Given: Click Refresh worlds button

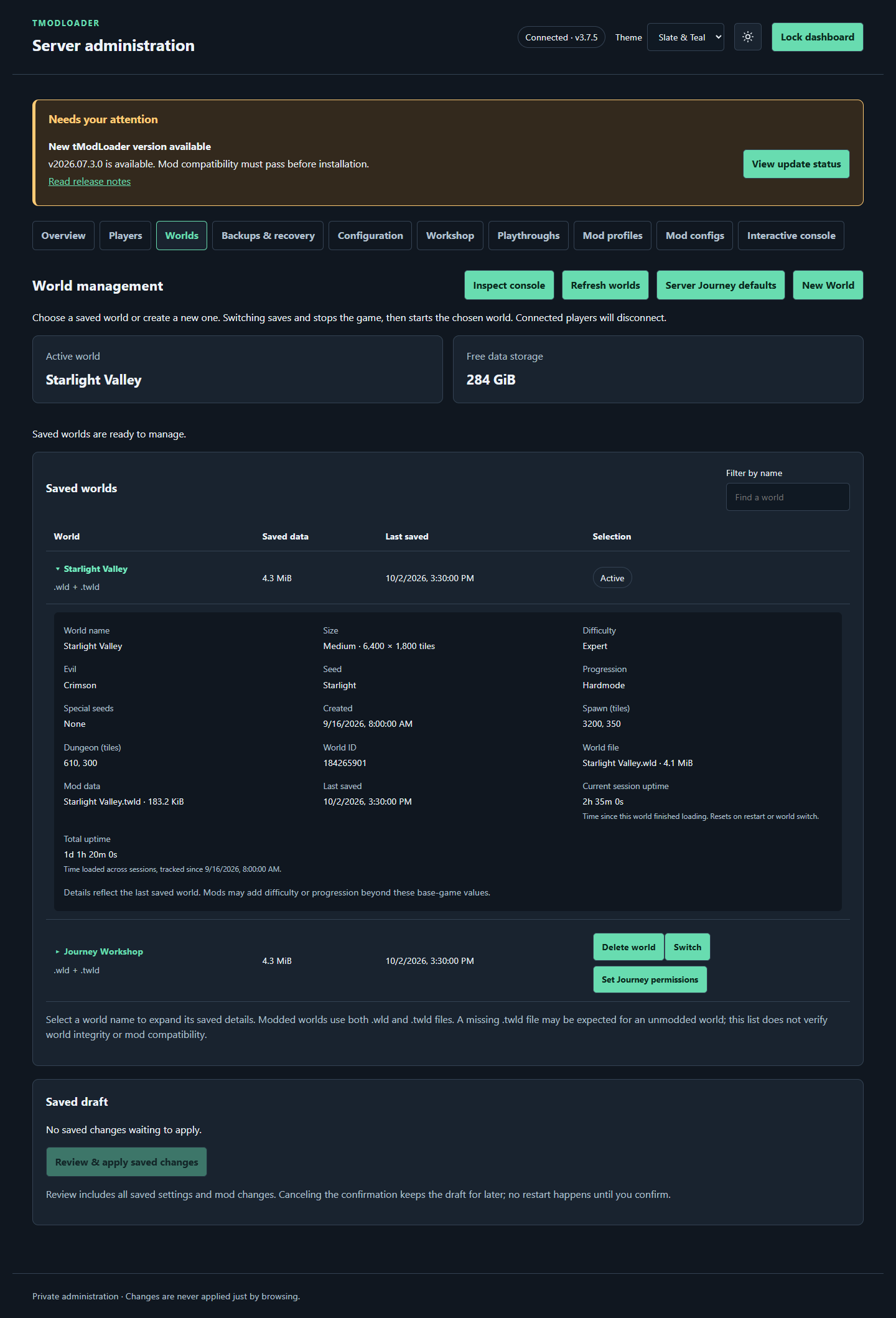Looking at the screenshot, I should point(605,285).
